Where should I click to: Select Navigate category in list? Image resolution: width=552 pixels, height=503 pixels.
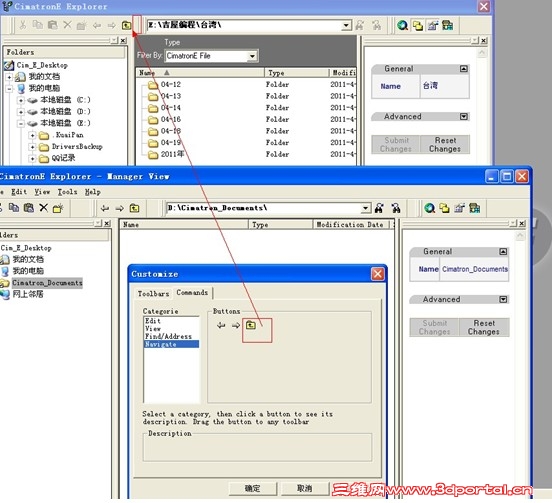[171, 344]
